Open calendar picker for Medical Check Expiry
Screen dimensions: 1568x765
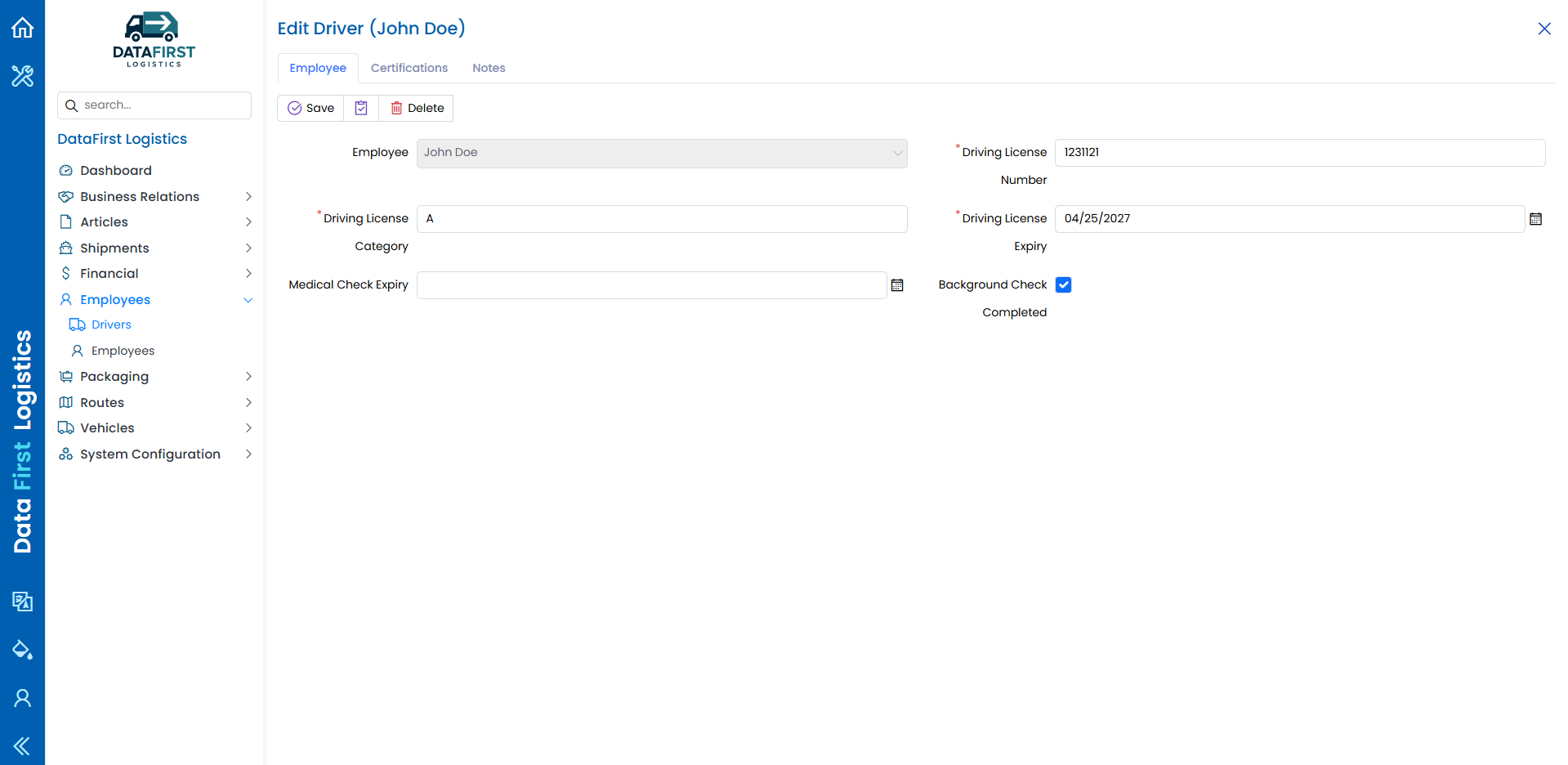[897, 285]
